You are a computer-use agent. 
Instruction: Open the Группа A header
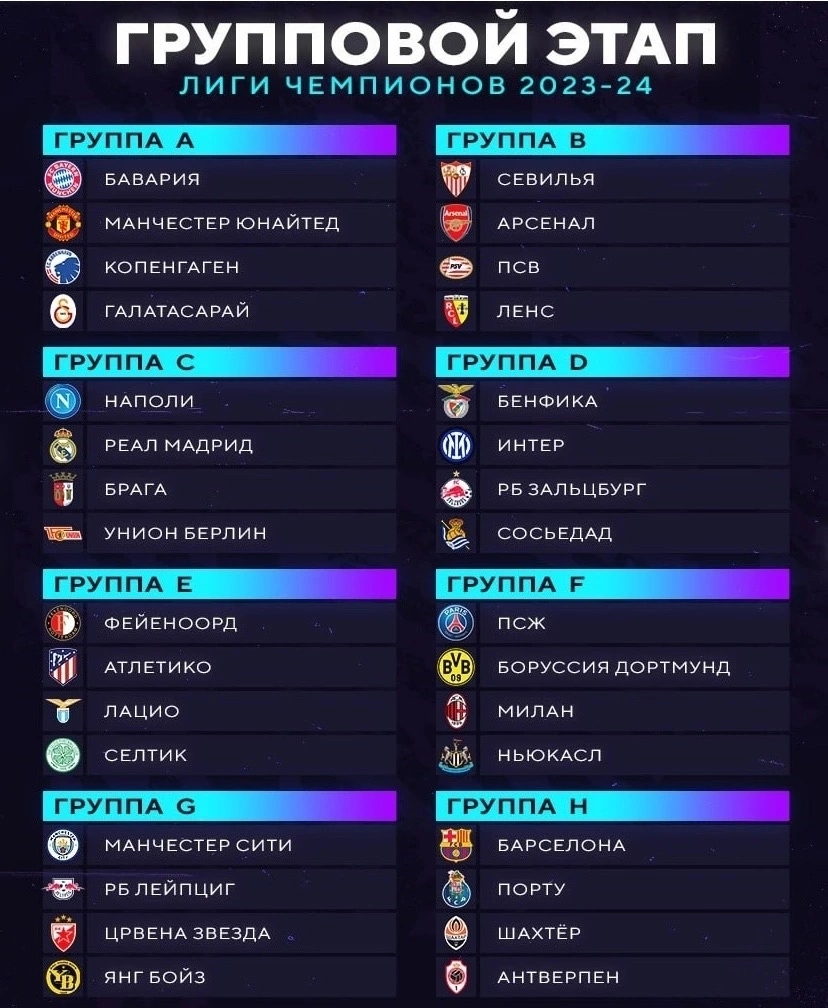pyautogui.click(x=219, y=140)
